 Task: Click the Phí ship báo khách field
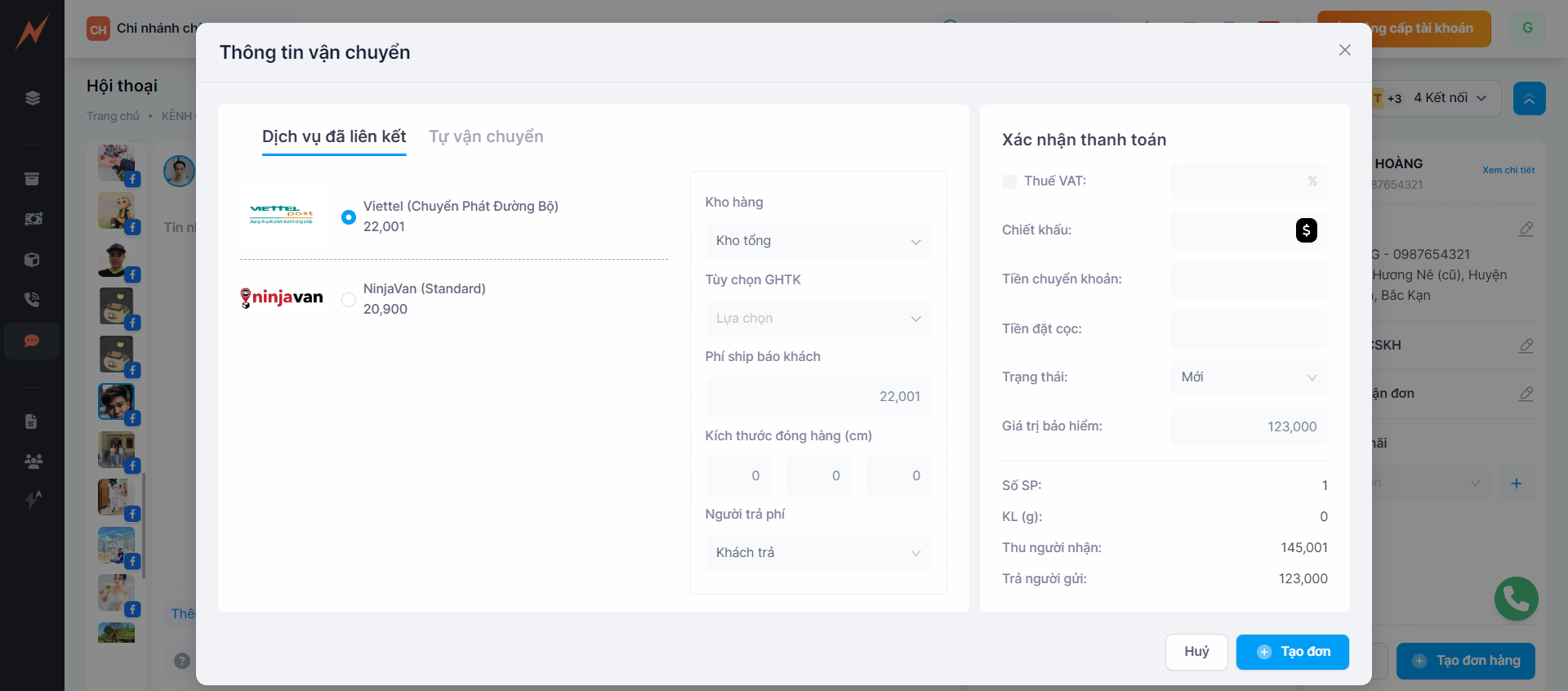click(817, 396)
